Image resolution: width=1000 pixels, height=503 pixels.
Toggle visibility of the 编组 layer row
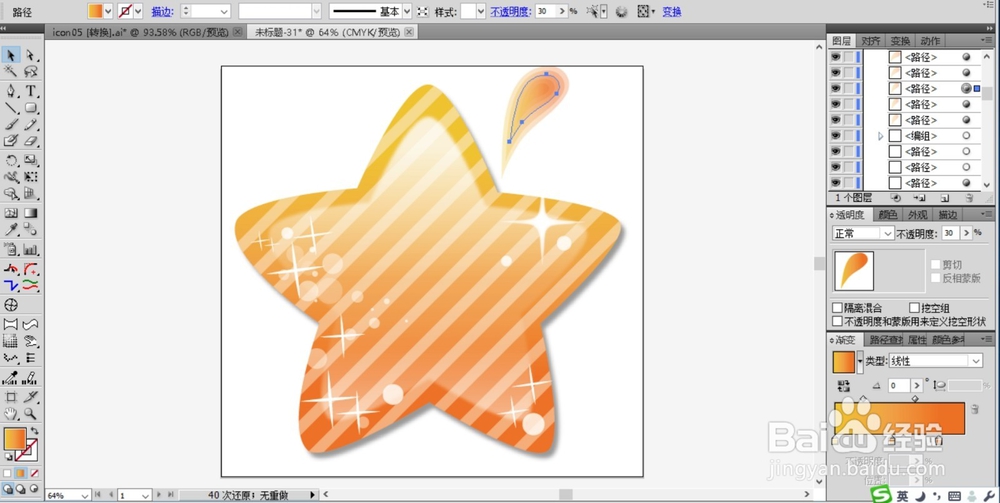coord(835,136)
